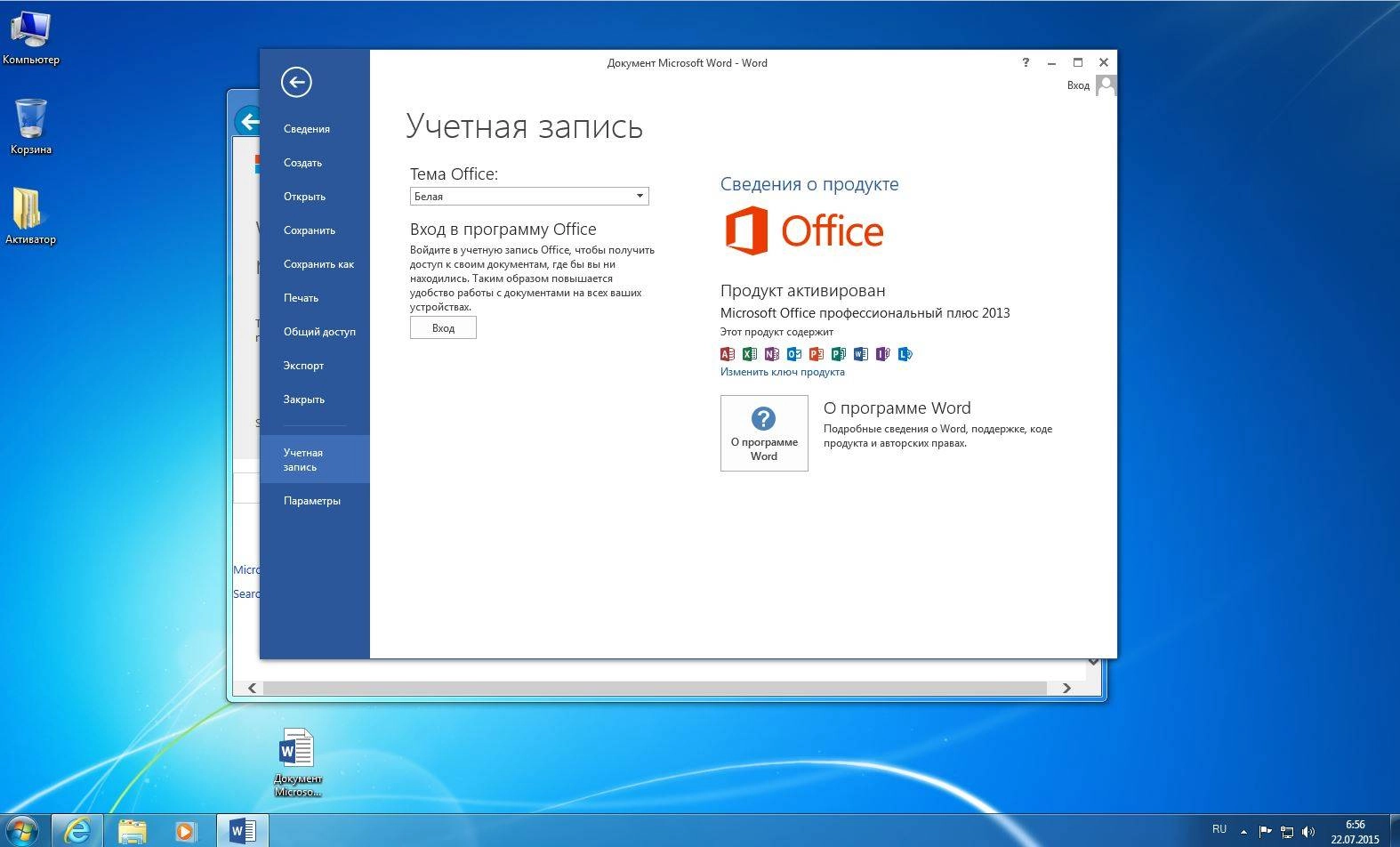Click the Excel icon in product list
This screenshot has height=847, width=1400.
[750, 354]
